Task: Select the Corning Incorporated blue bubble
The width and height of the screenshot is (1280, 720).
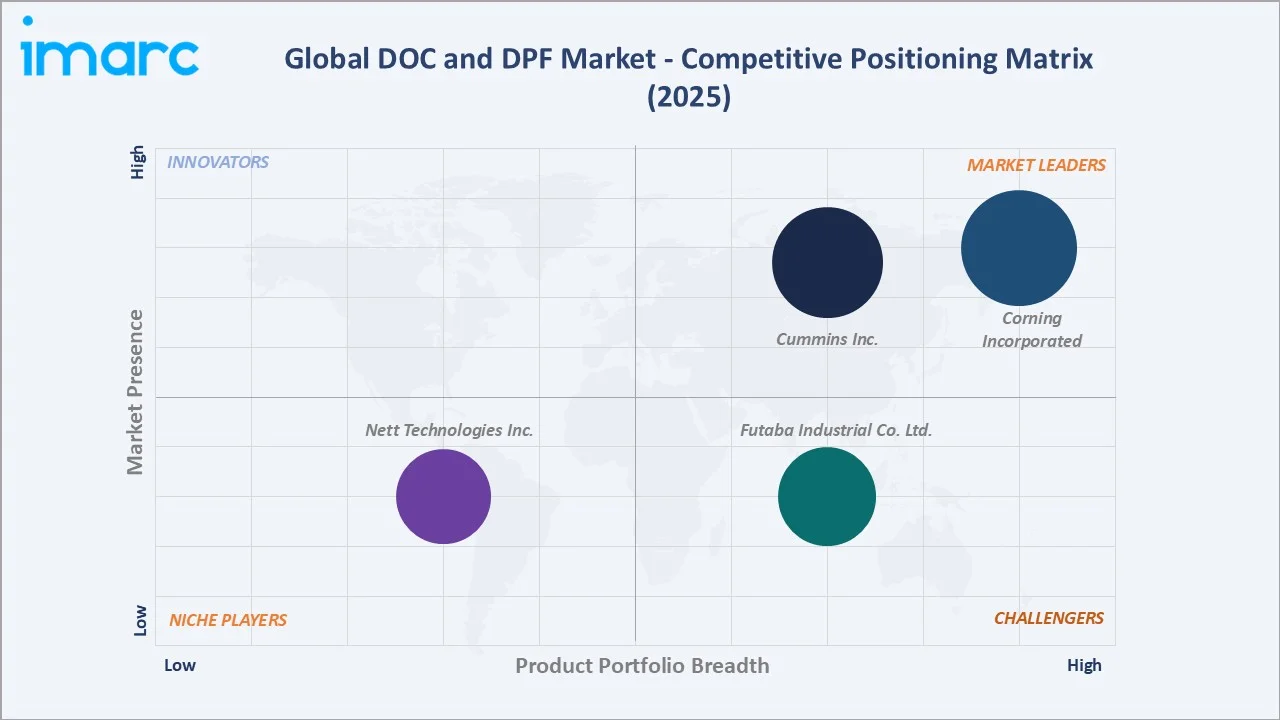Action: [x=1019, y=248]
